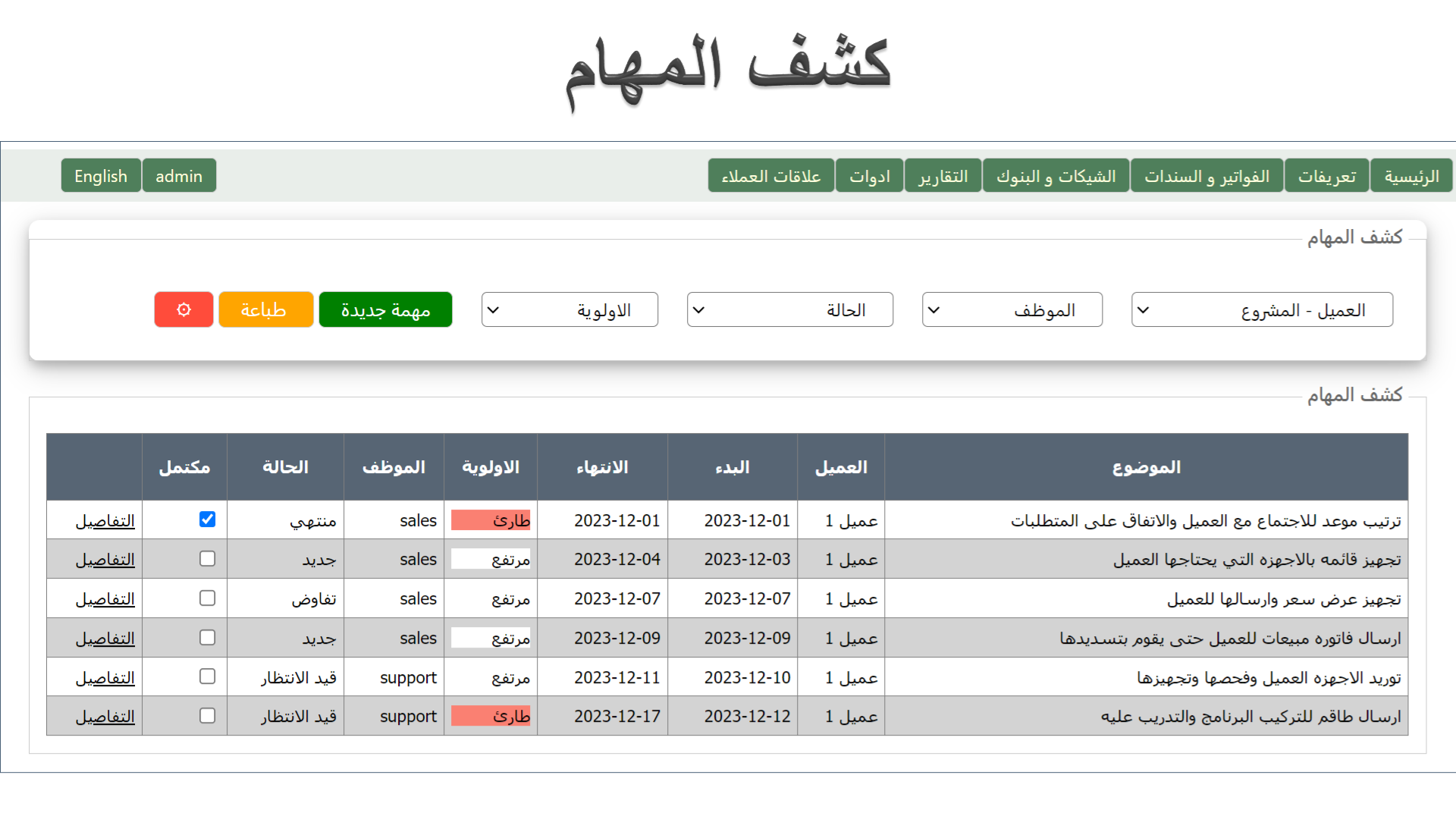Open التفاصيل link for first task row
The width and height of the screenshot is (1456, 819).
pyautogui.click(x=105, y=521)
